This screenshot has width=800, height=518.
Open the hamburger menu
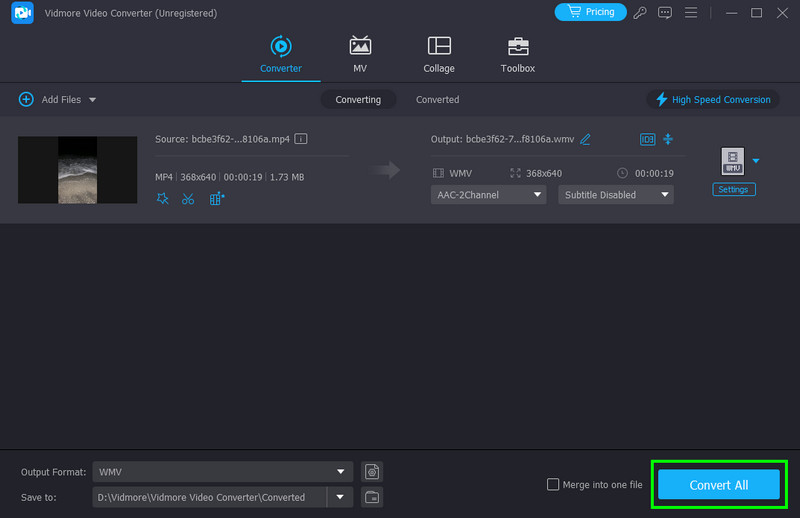(x=691, y=12)
